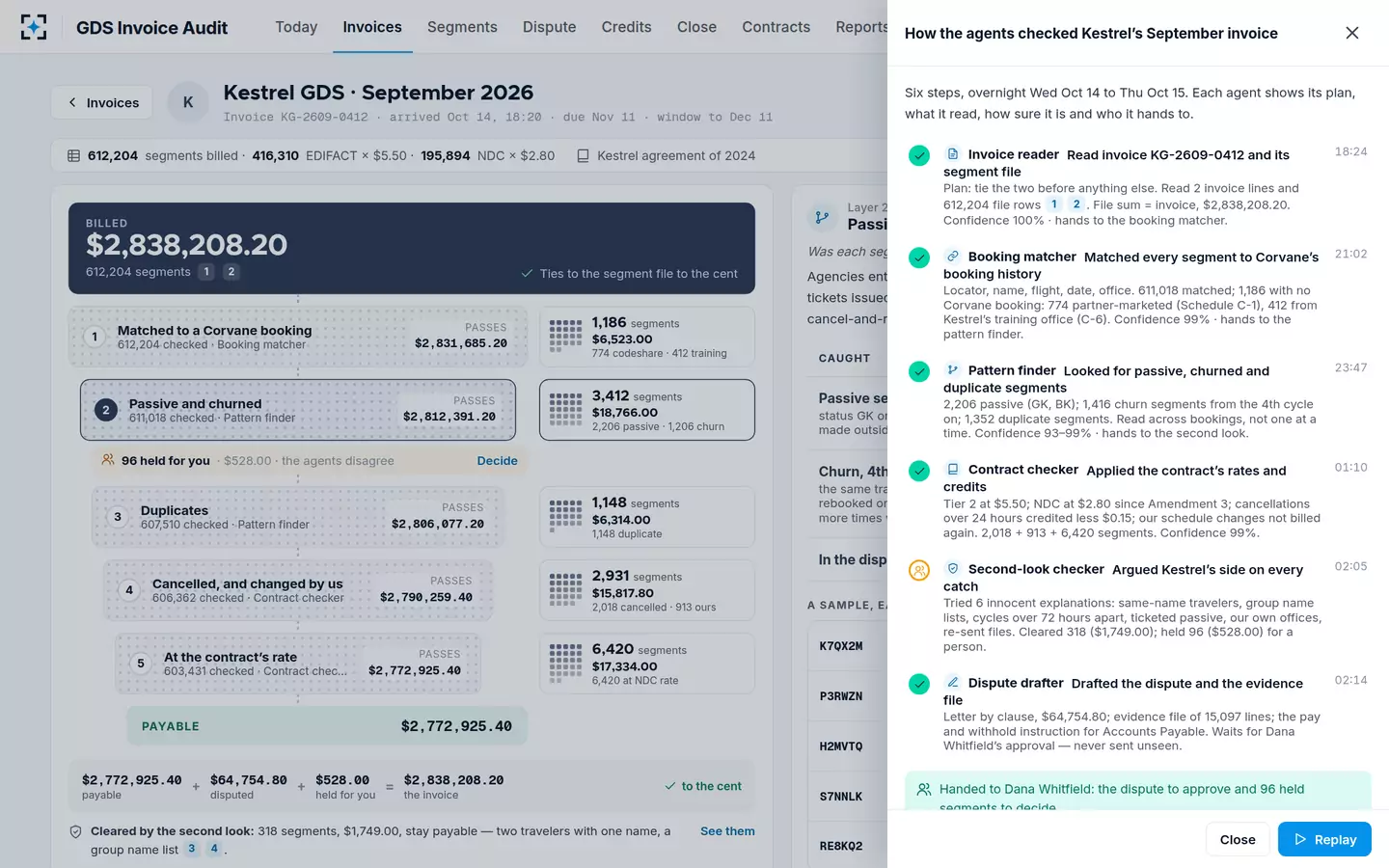Open the 6,420 segments NDC rate card
The height and width of the screenshot is (868, 1389).
coord(647,664)
